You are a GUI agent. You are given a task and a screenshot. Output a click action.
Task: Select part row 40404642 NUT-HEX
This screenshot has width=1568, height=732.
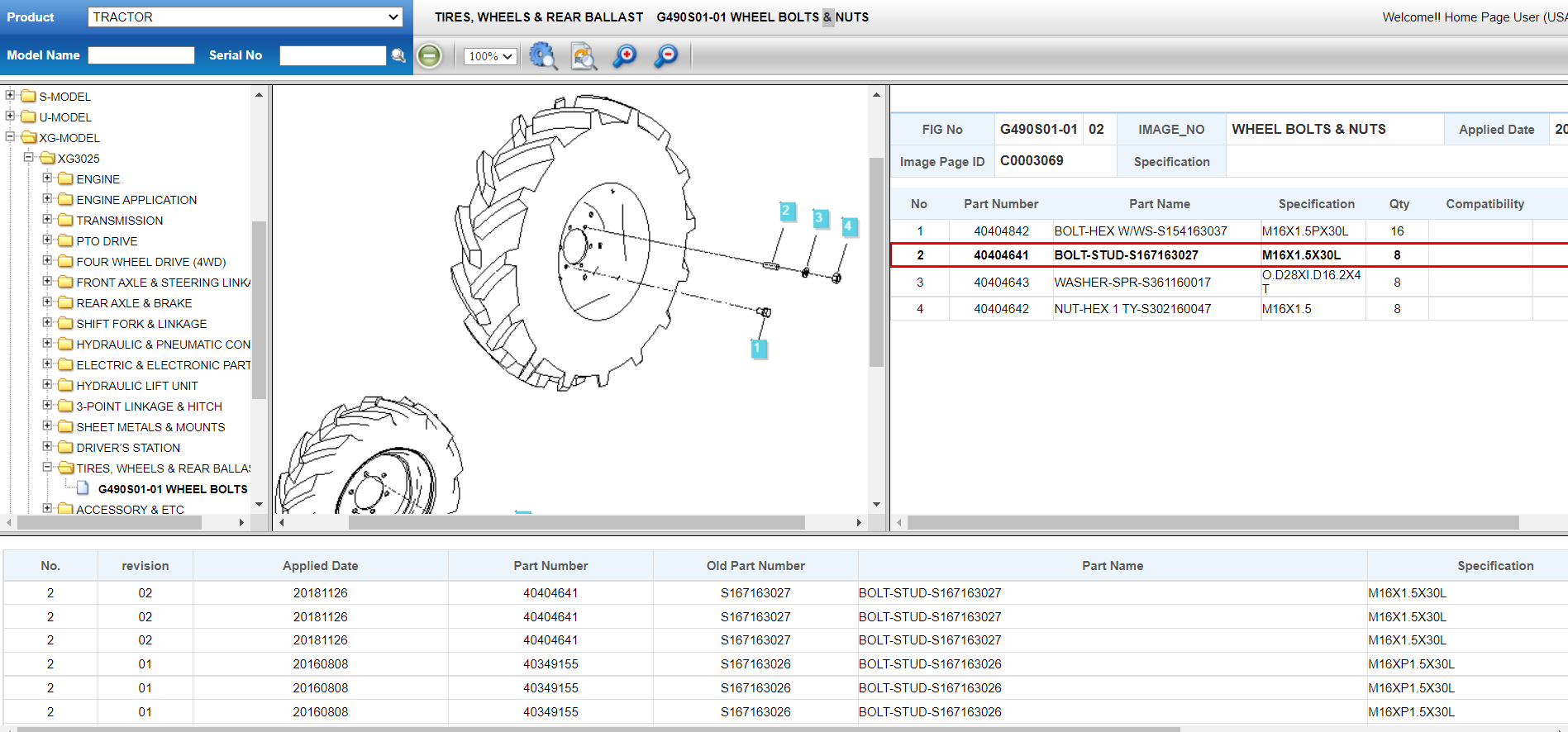[x=1228, y=309]
